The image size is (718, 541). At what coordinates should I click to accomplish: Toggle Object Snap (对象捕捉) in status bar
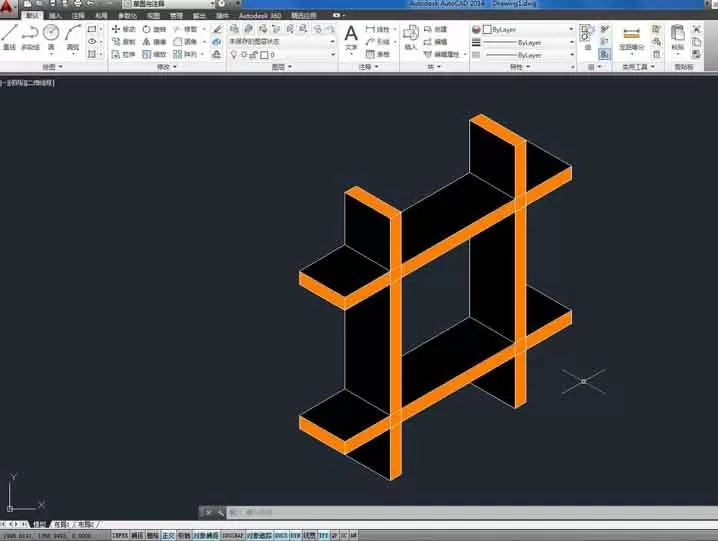(206, 535)
